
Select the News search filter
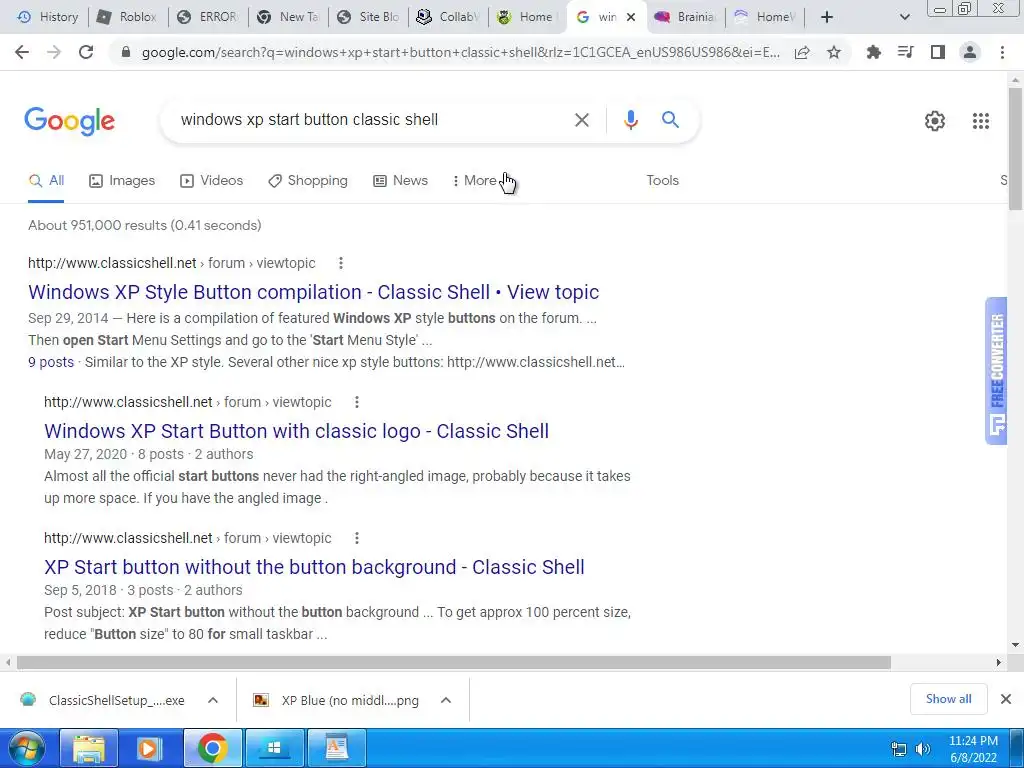400,181
